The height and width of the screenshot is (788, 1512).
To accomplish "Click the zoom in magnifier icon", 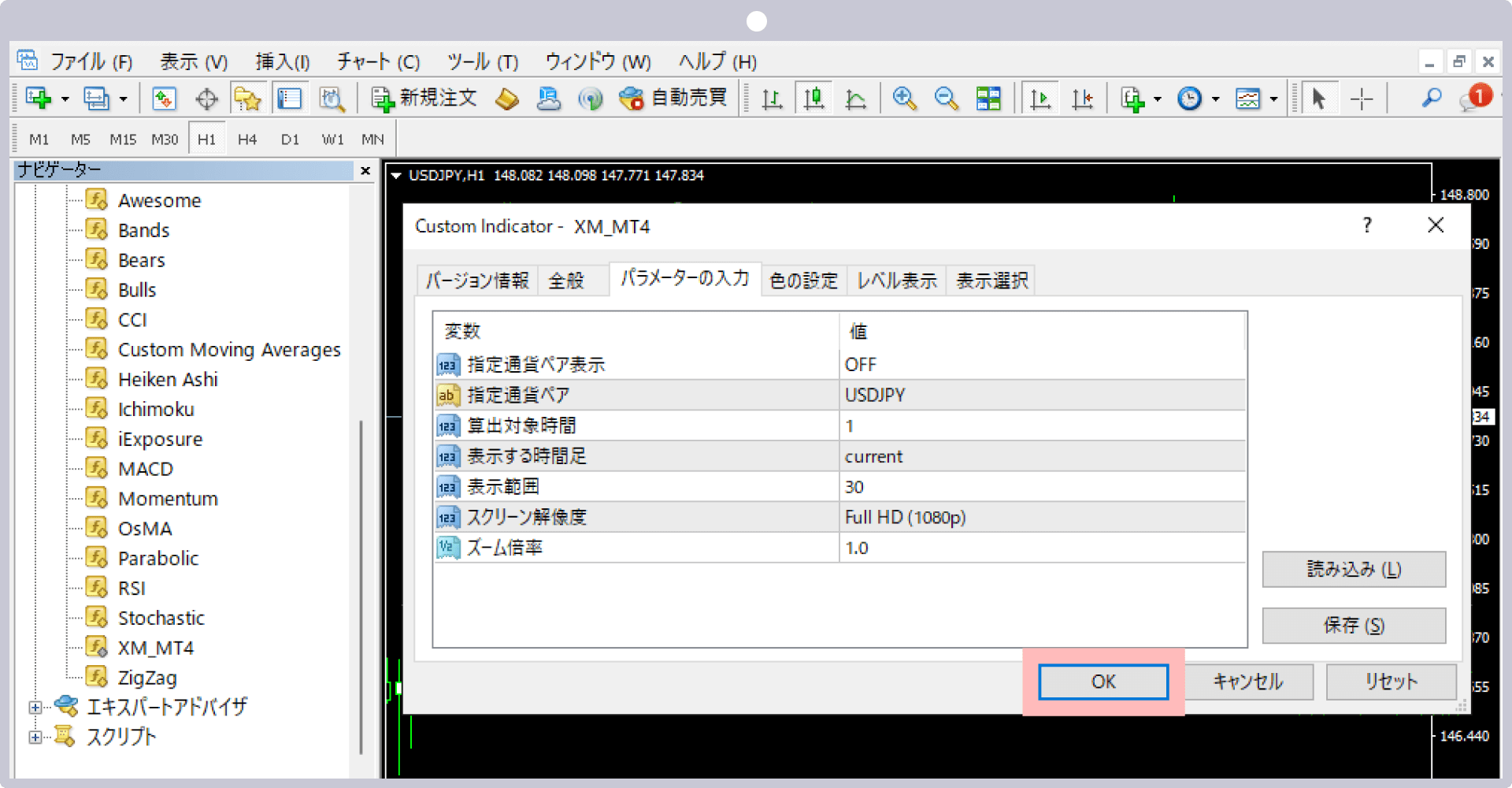I will click(904, 98).
